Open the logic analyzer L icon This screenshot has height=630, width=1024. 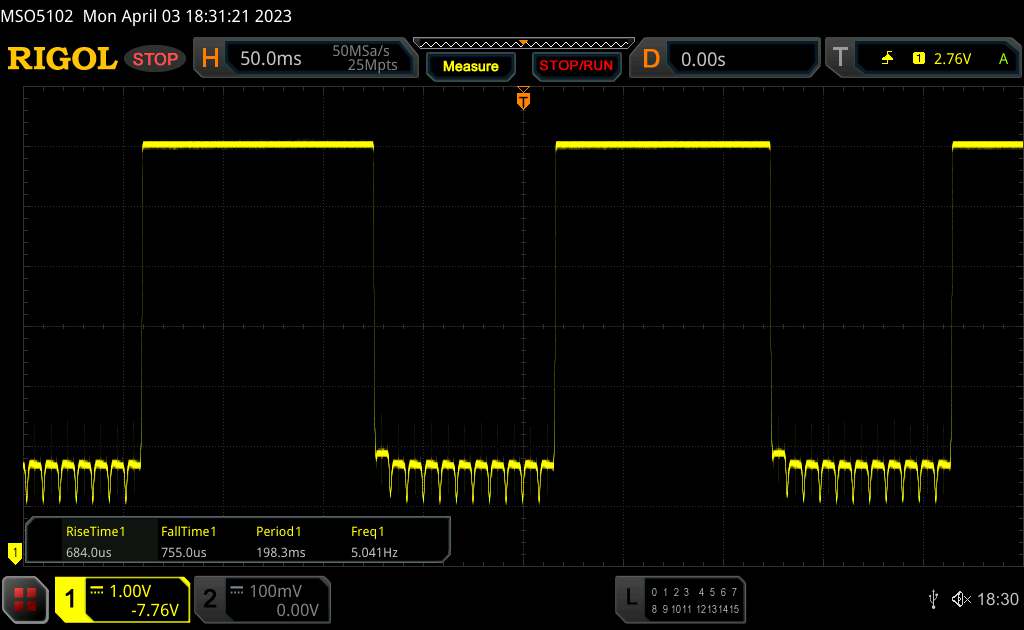click(631, 598)
